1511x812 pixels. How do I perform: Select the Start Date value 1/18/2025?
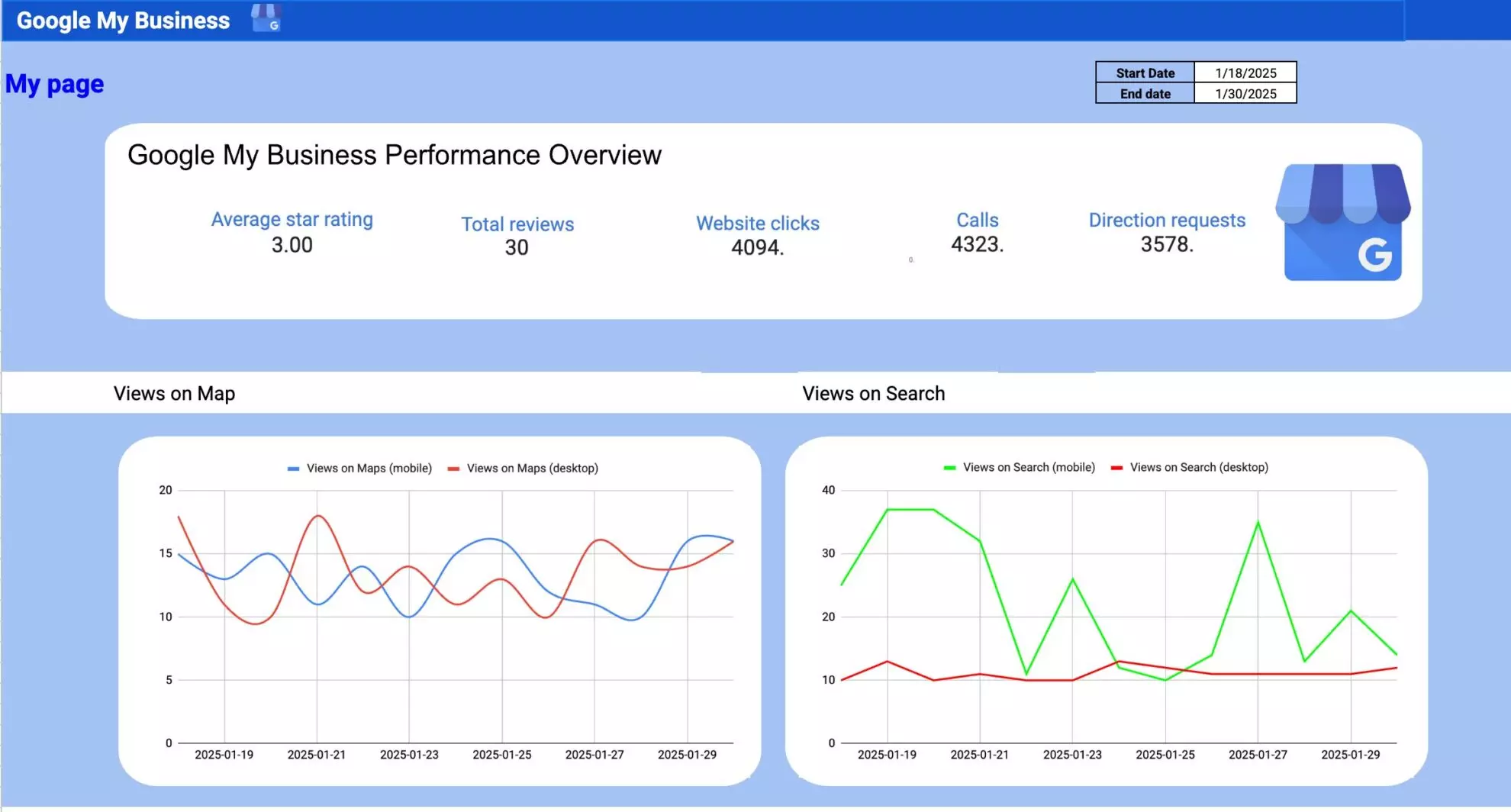[1245, 72]
